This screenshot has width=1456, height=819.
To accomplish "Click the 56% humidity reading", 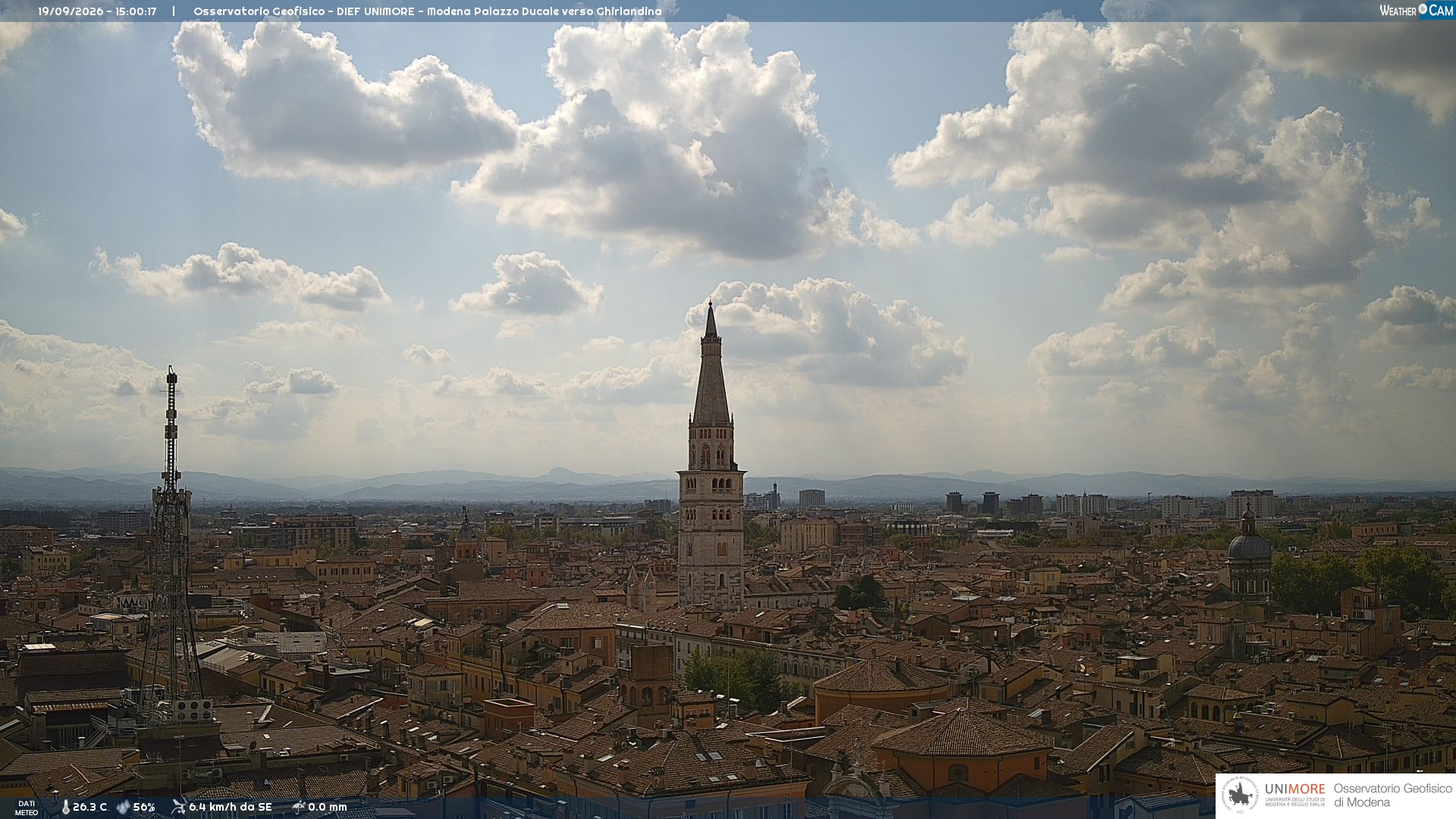I will coord(144,808).
